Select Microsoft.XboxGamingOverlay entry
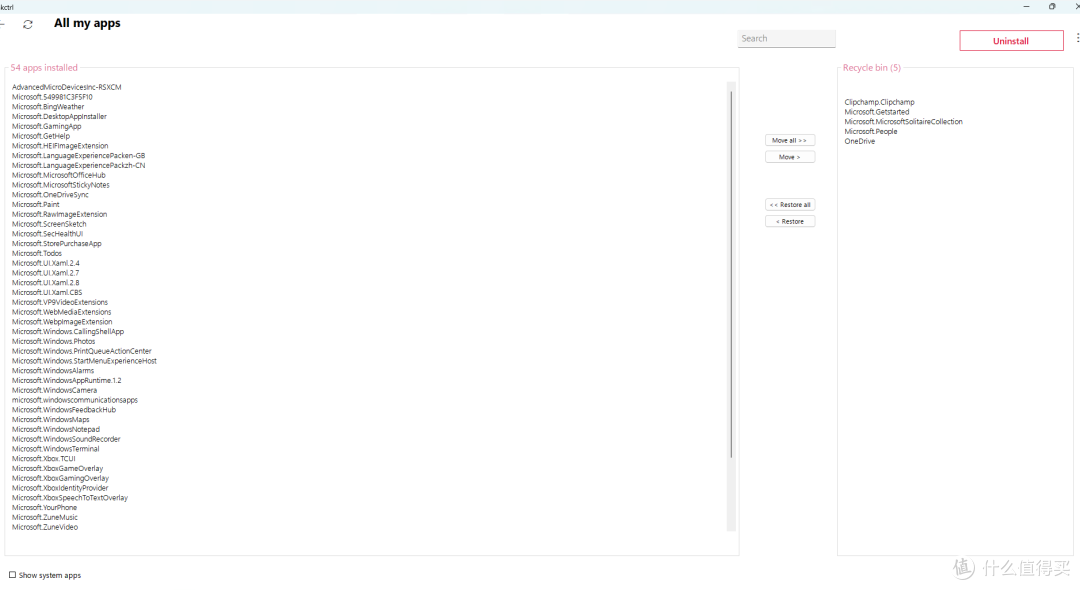Screen dimensions: 1080x590 (61, 478)
